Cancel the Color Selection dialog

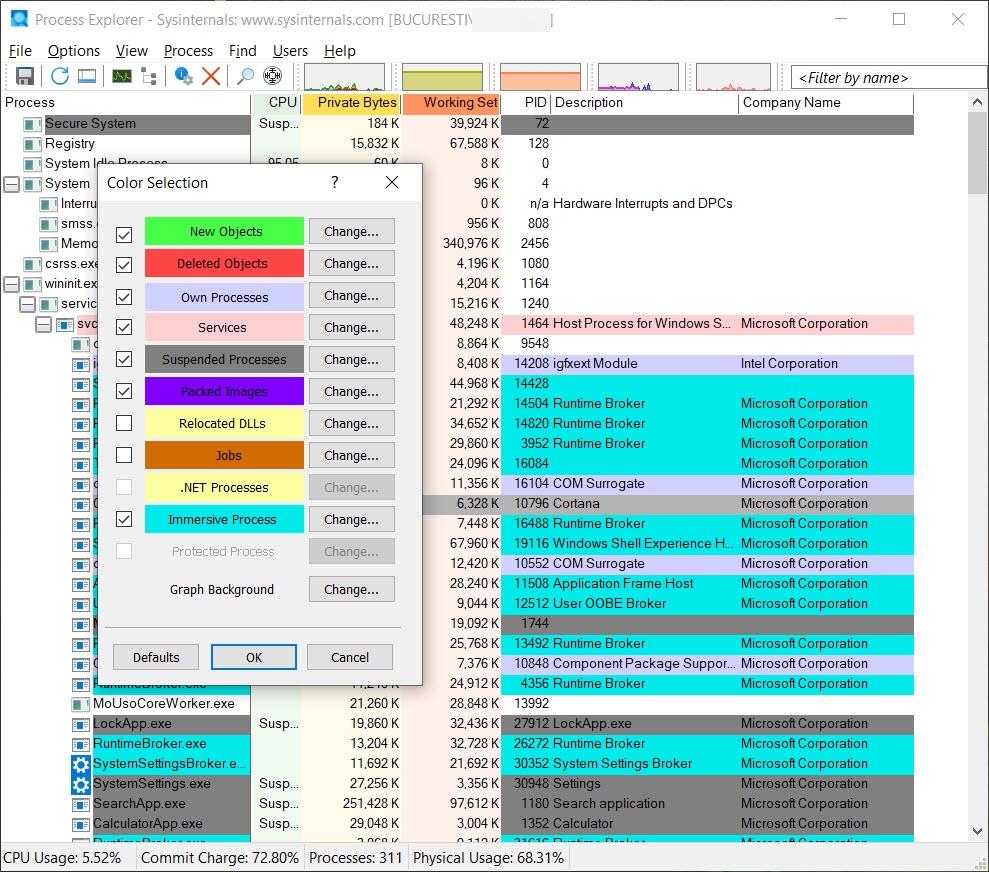tap(350, 658)
